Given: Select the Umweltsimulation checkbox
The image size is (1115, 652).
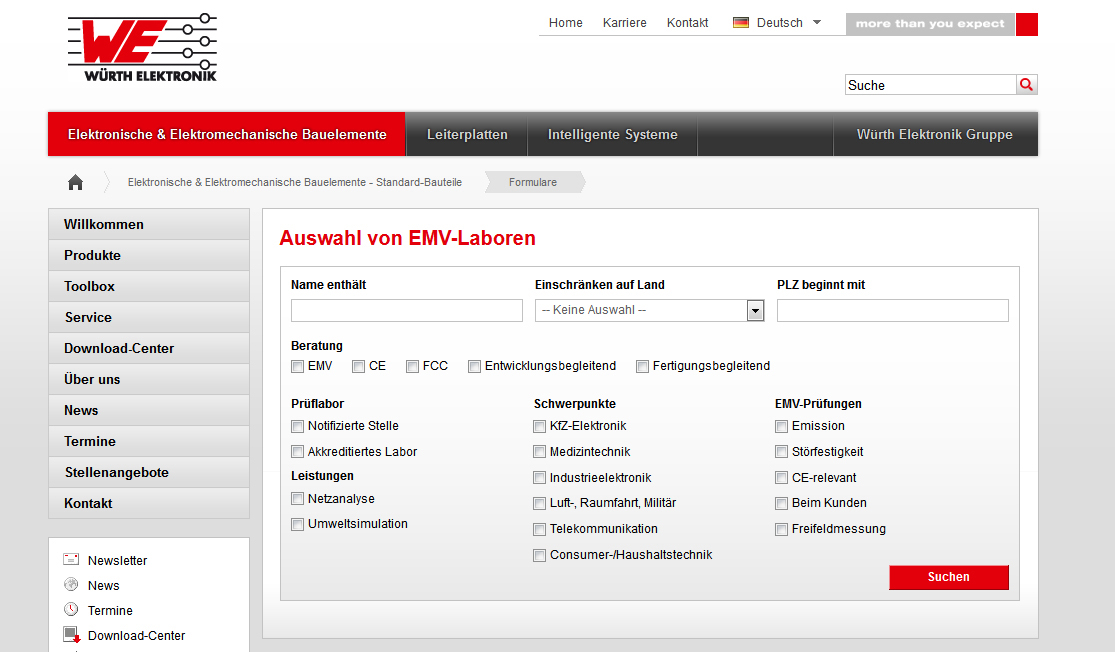Looking at the screenshot, I should pyautogui.click(x=297, y=525).
